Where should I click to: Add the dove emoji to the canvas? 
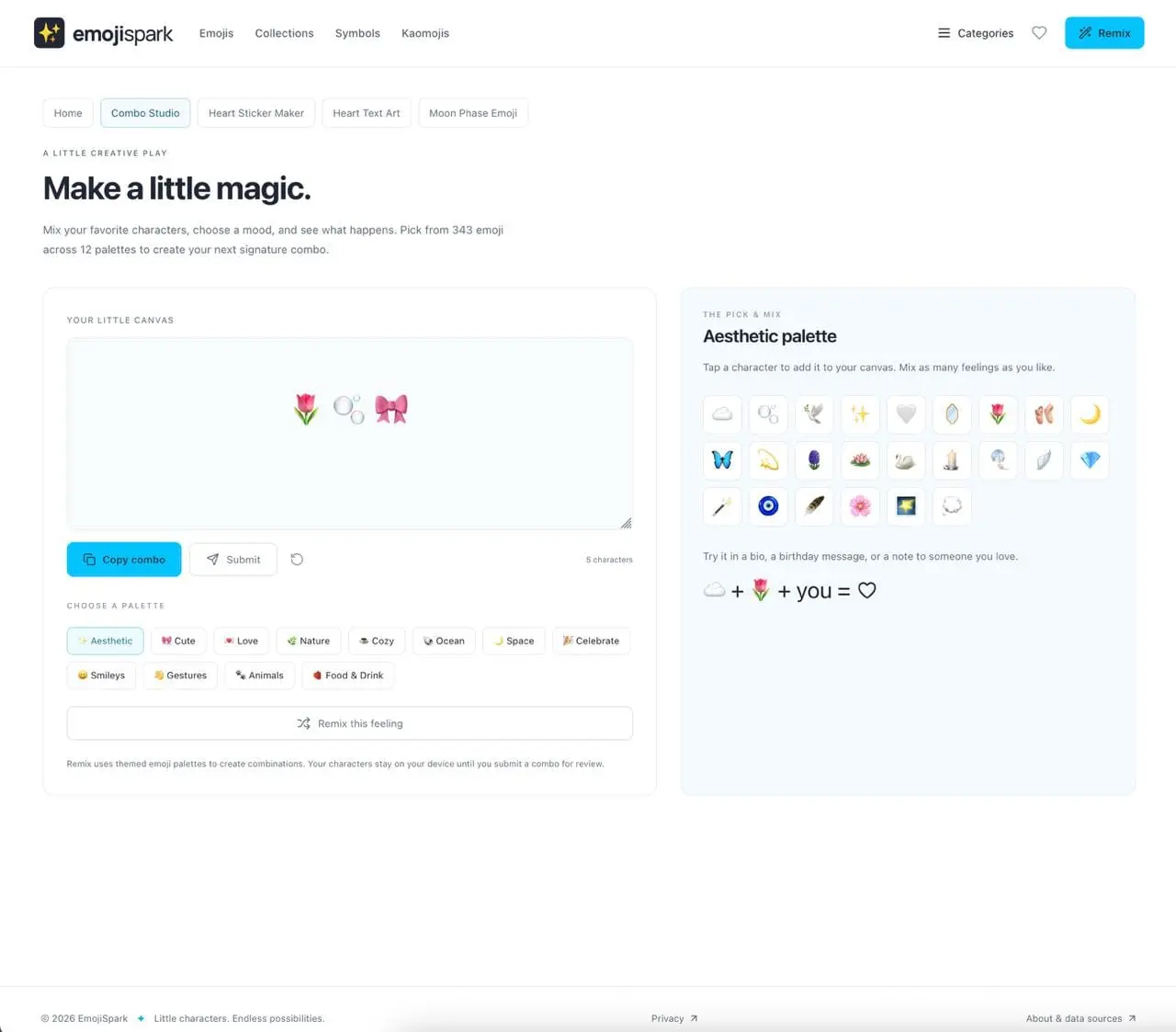(814, 414)
